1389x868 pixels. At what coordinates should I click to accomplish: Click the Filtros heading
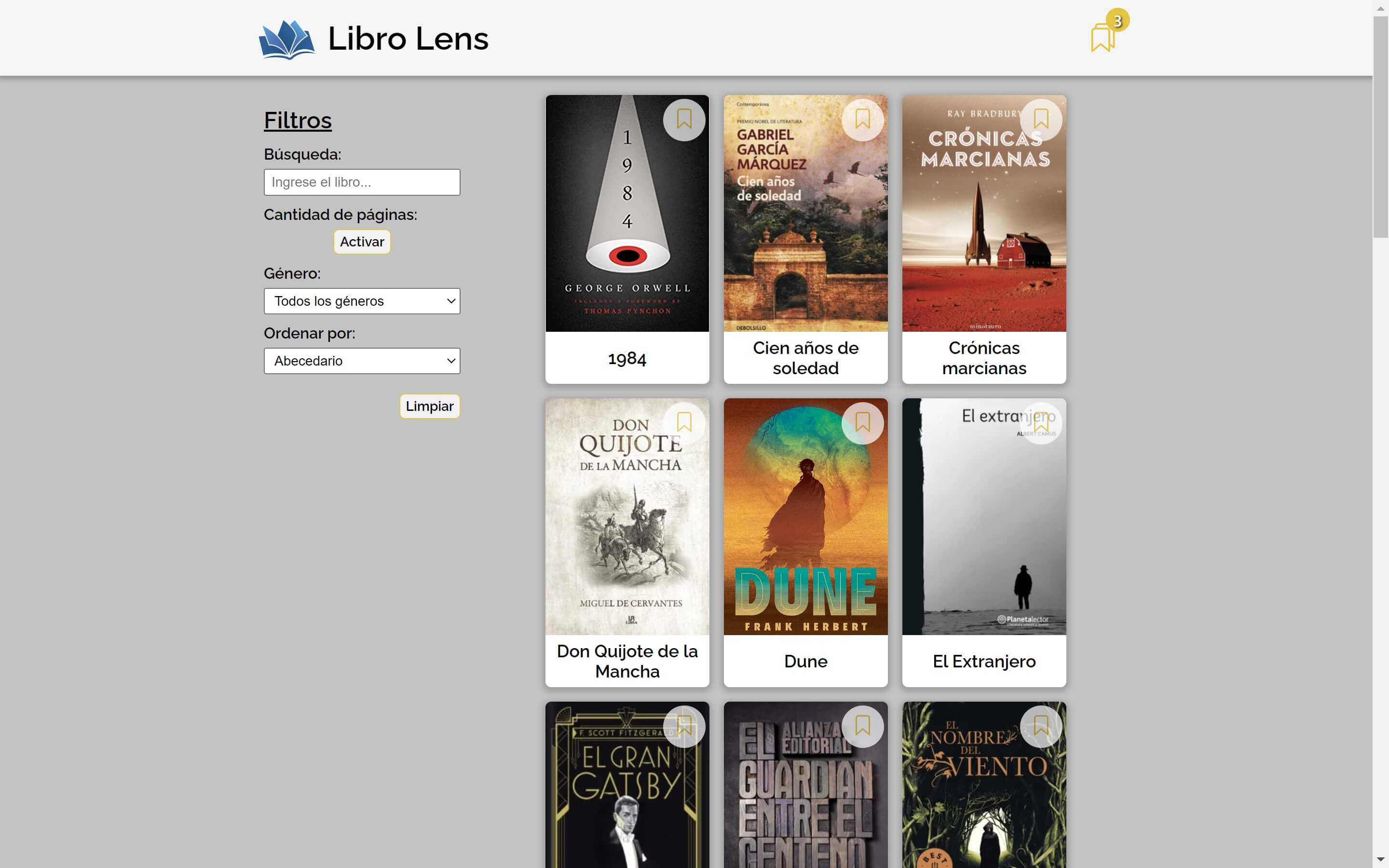coord(297,120)
